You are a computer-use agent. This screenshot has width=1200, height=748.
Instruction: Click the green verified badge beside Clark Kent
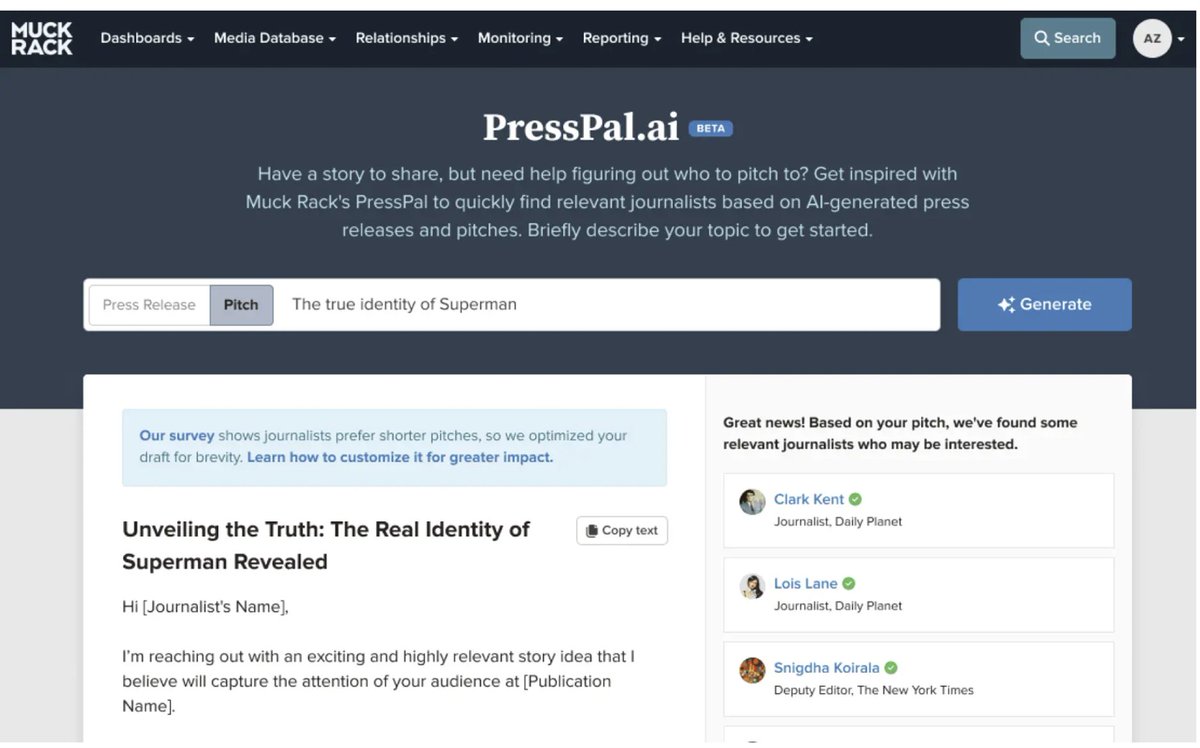click(x=853, y=499)
